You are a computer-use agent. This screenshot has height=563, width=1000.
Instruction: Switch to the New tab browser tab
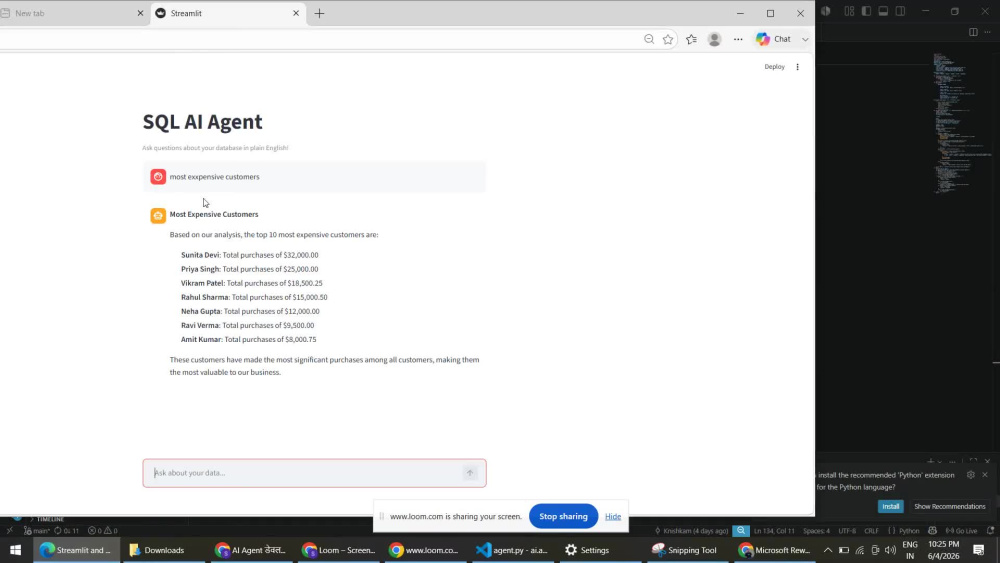tap(72, 13)
